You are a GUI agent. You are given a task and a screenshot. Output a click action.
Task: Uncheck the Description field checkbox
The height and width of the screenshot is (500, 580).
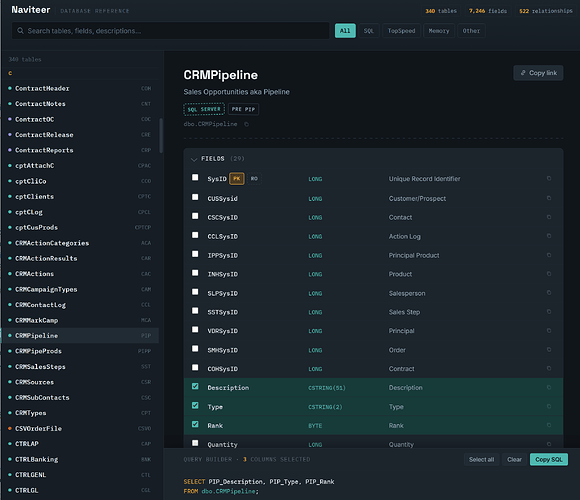(195, 386)
